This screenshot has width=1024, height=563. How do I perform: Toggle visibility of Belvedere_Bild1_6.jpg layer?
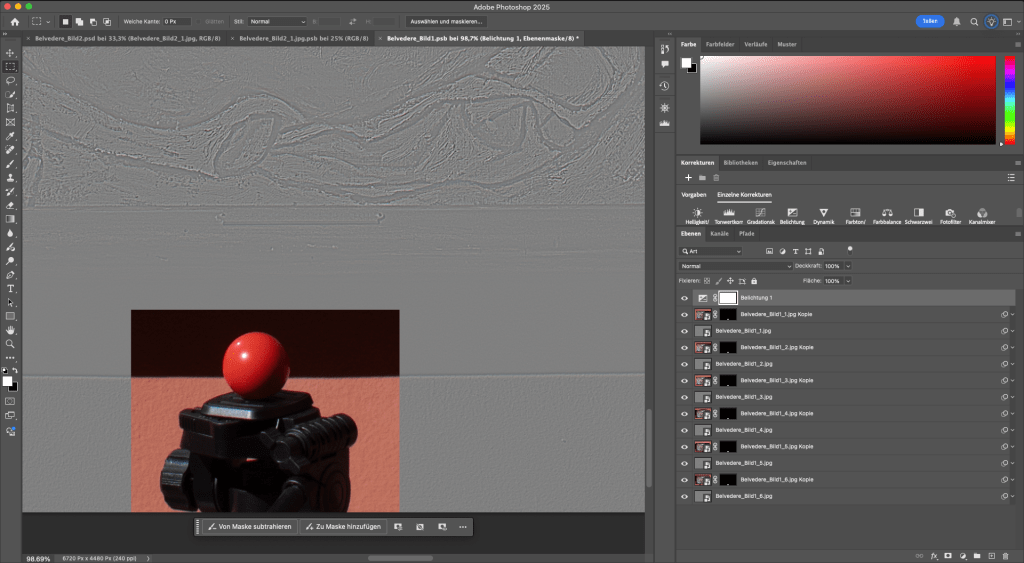685,496
